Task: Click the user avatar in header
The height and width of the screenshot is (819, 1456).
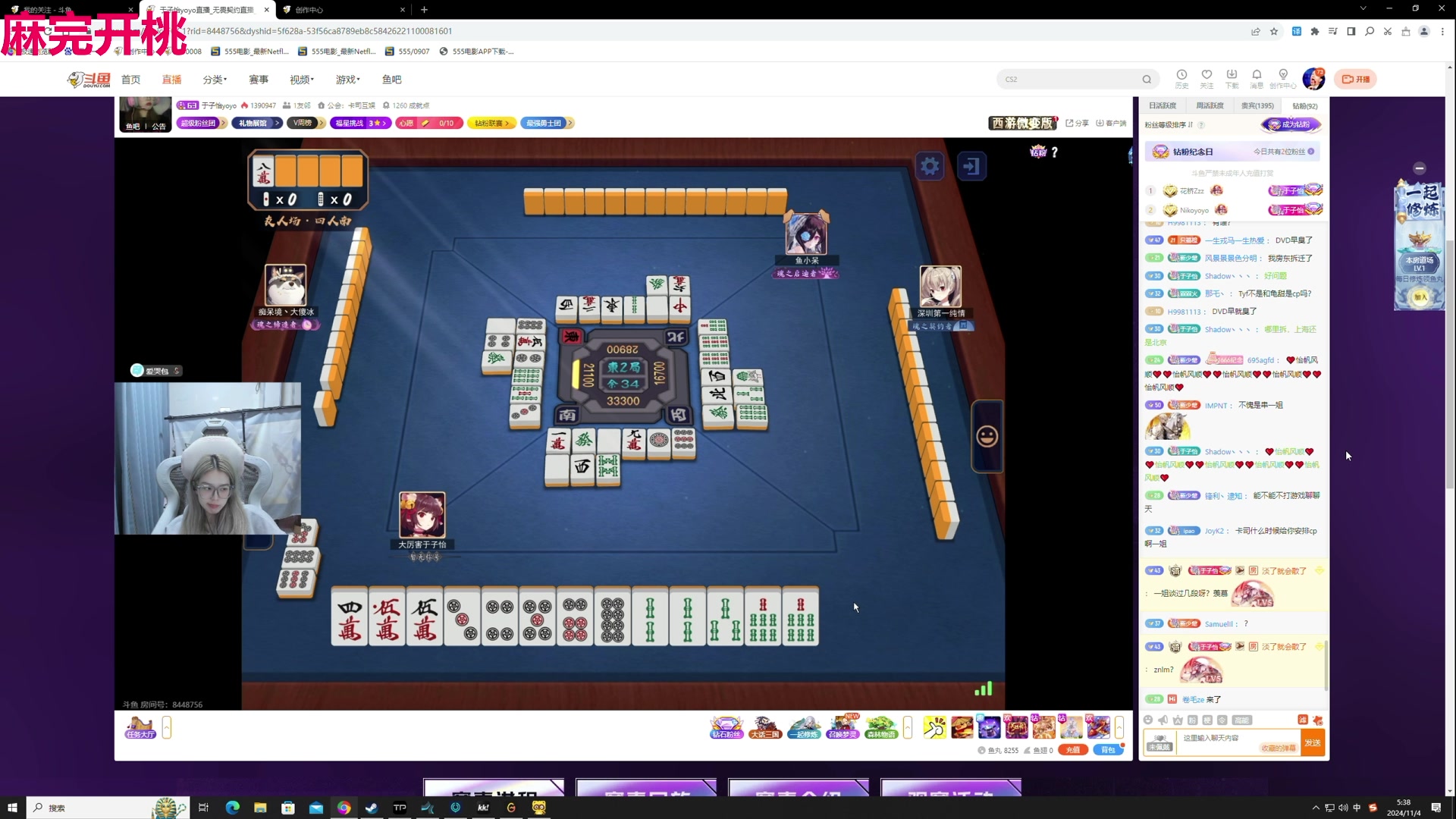Action: point(1313,79)
